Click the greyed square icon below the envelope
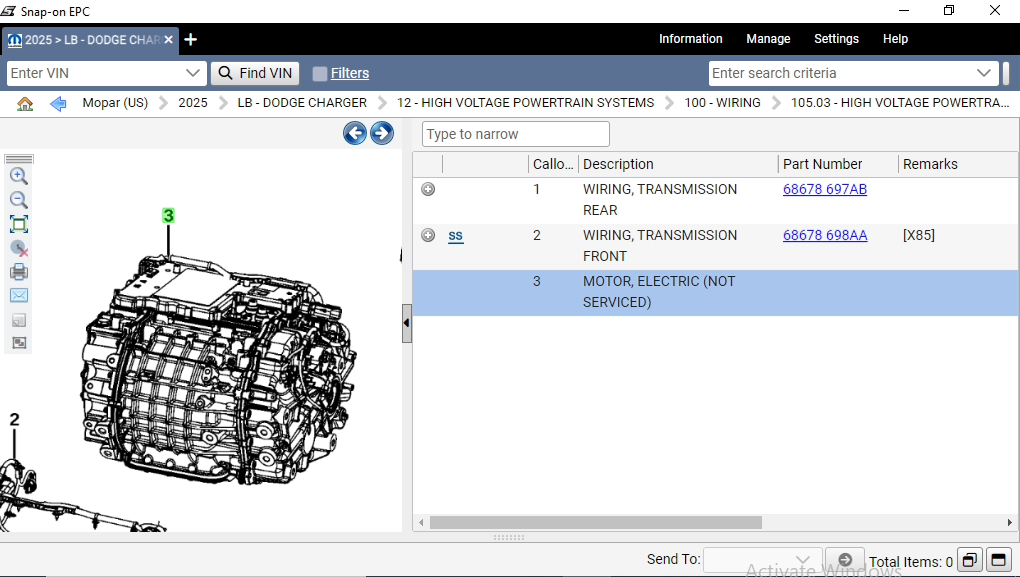The width and height of the screenshot is (1020, 577). (19, 319)
